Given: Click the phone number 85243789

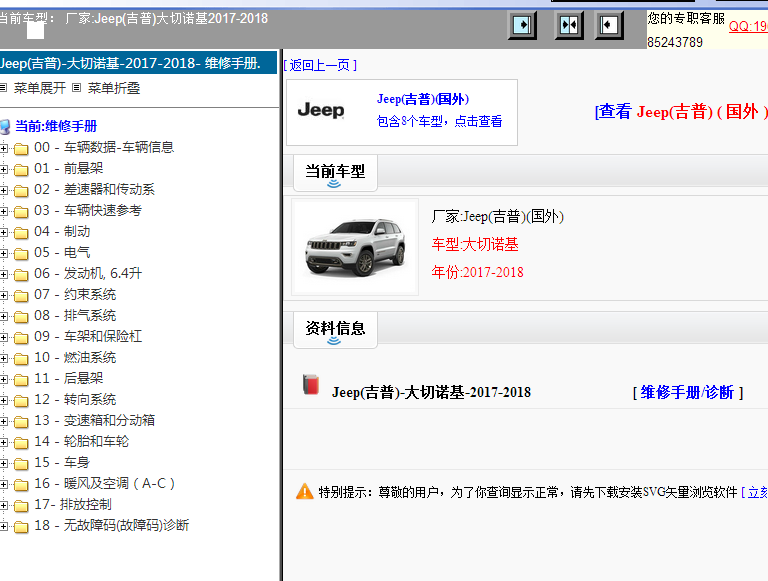Looking at the screenshot, I should click(x=674, y=43).
